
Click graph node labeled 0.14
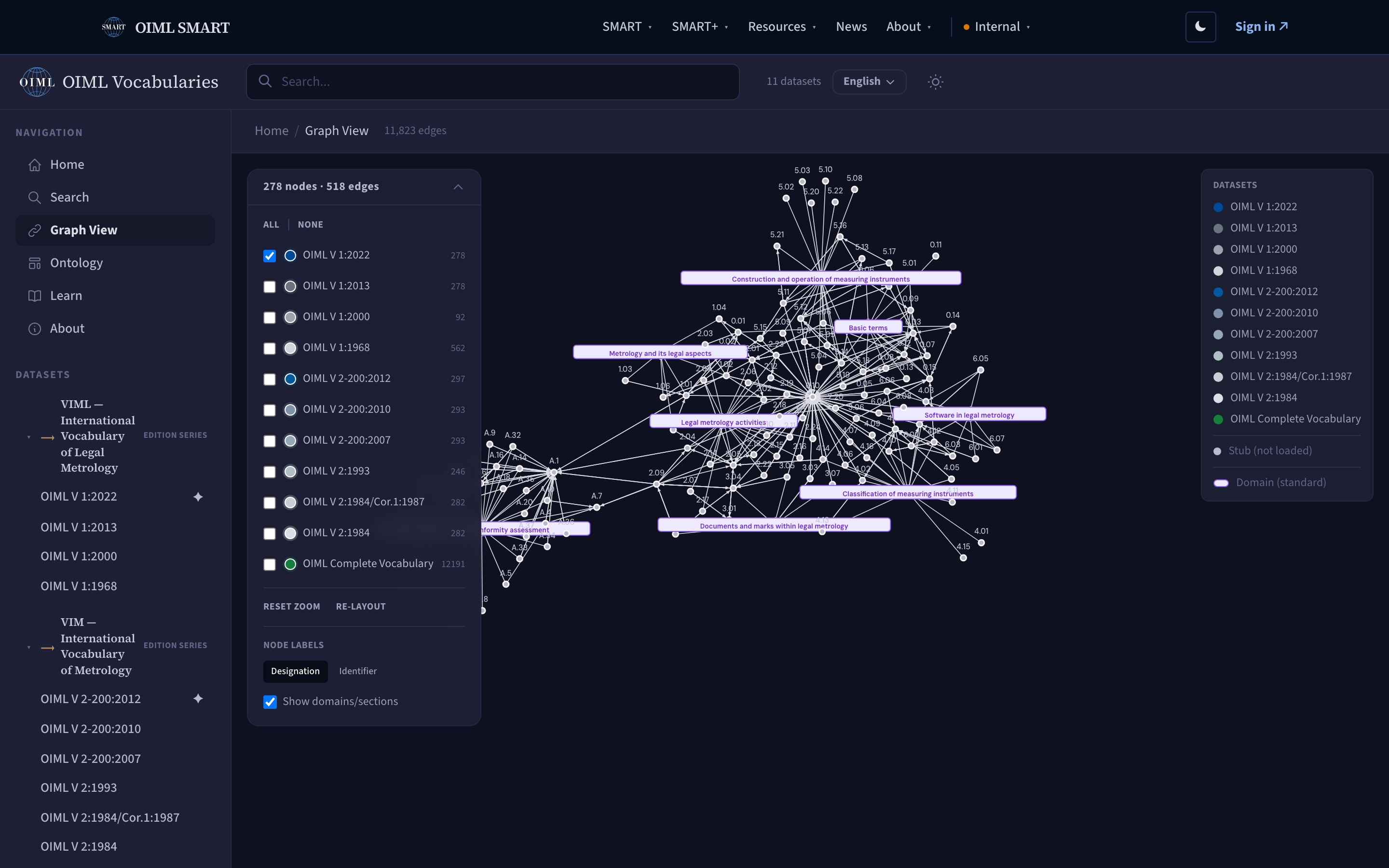click(952, 326)
